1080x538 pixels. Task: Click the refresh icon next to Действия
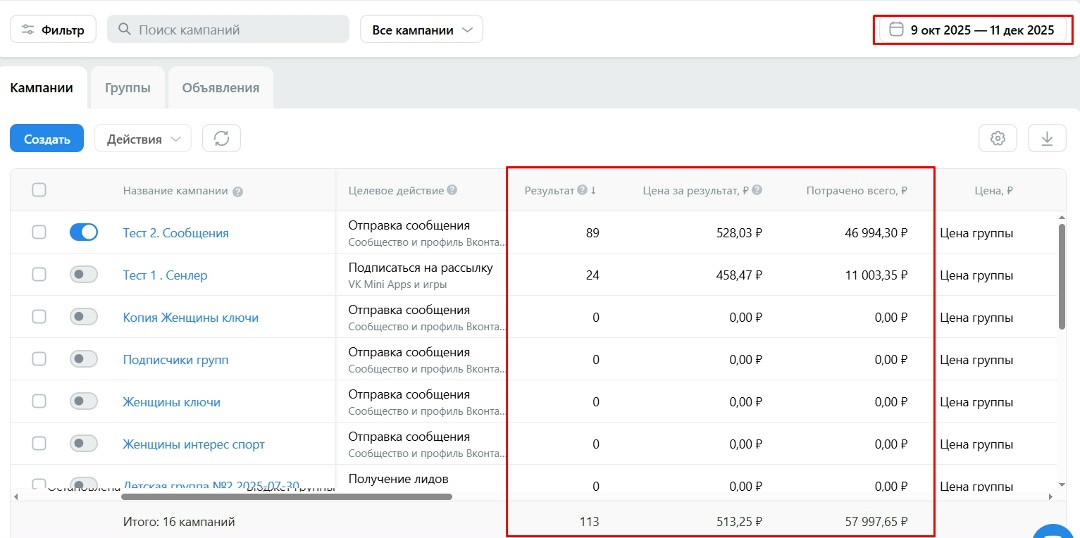click(221, 138)
